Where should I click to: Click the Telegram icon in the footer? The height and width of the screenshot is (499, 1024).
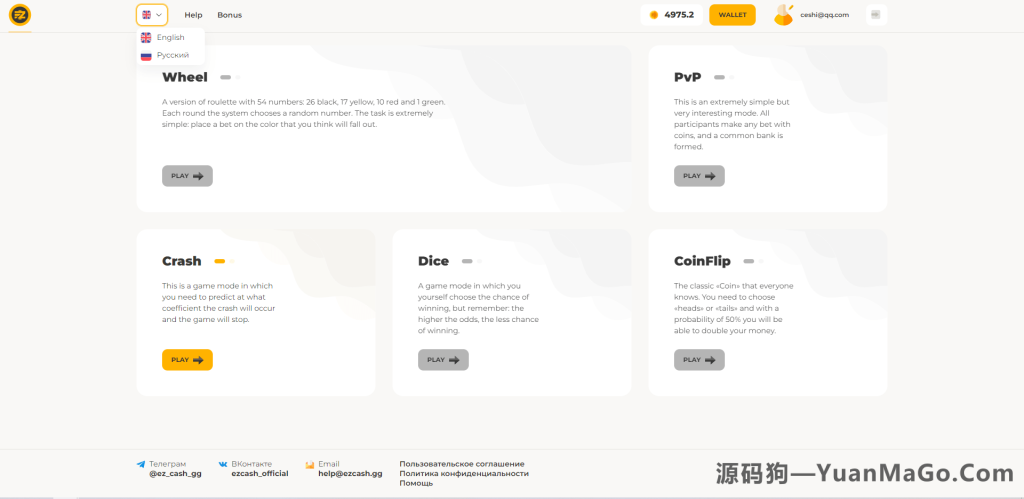click(141, 464)
